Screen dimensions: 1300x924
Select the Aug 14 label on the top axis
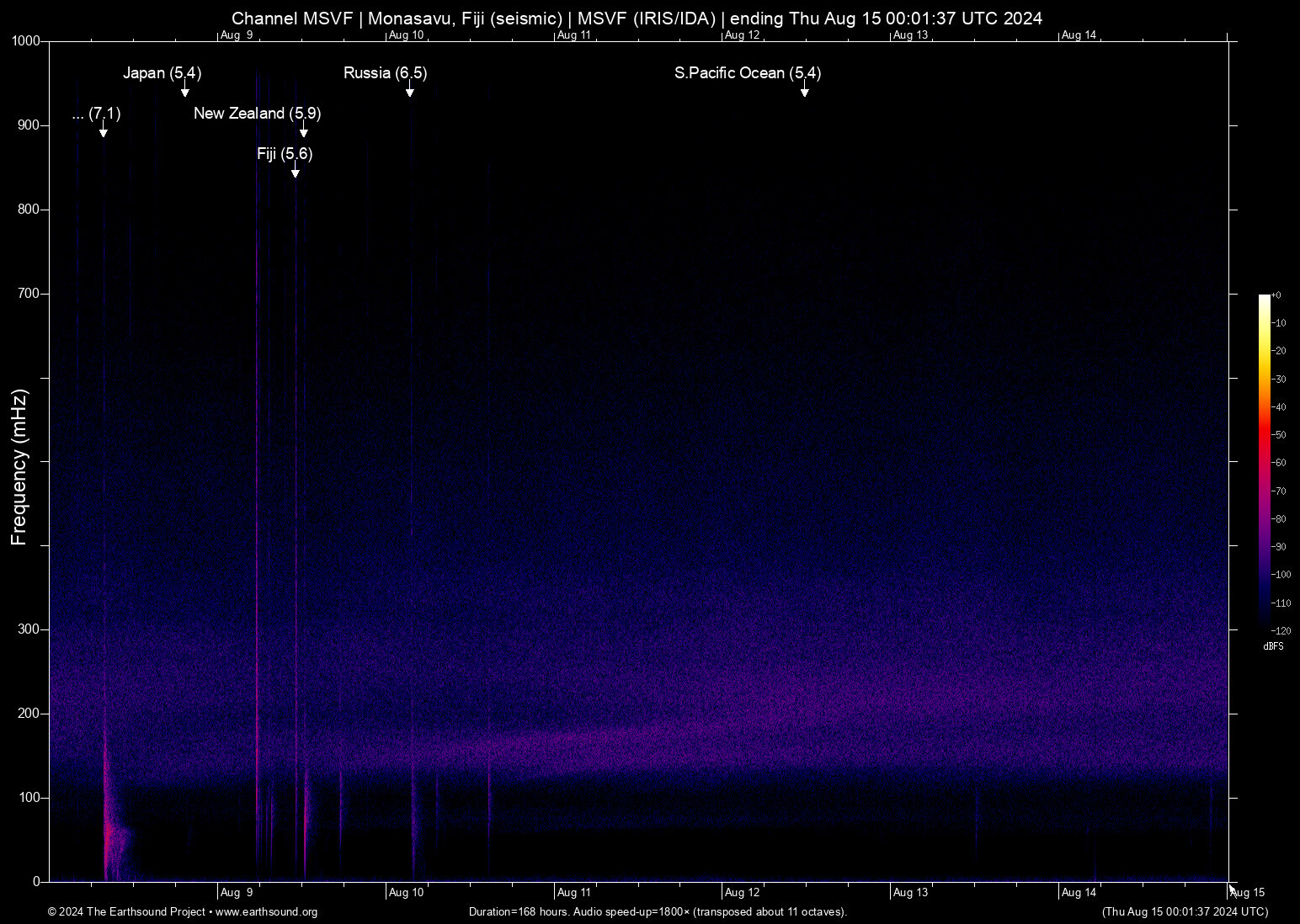point(1079,35)
